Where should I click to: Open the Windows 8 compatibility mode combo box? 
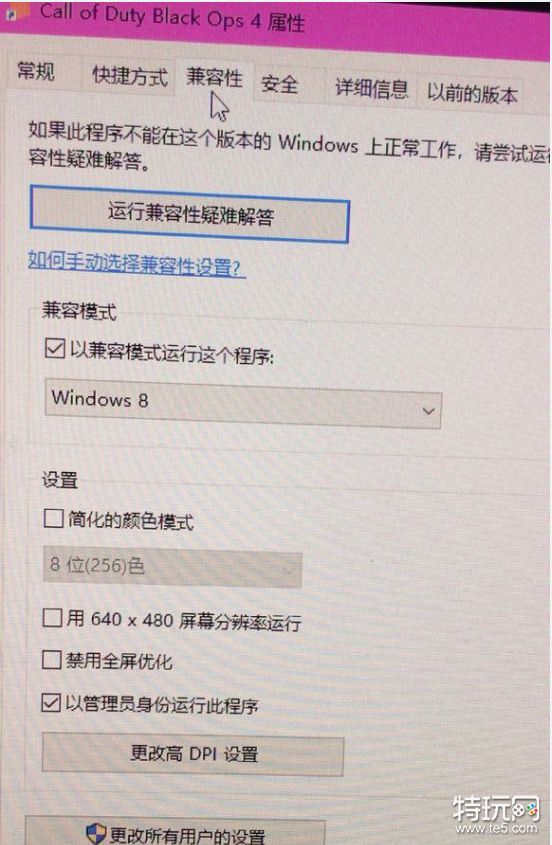coord(243,404)
